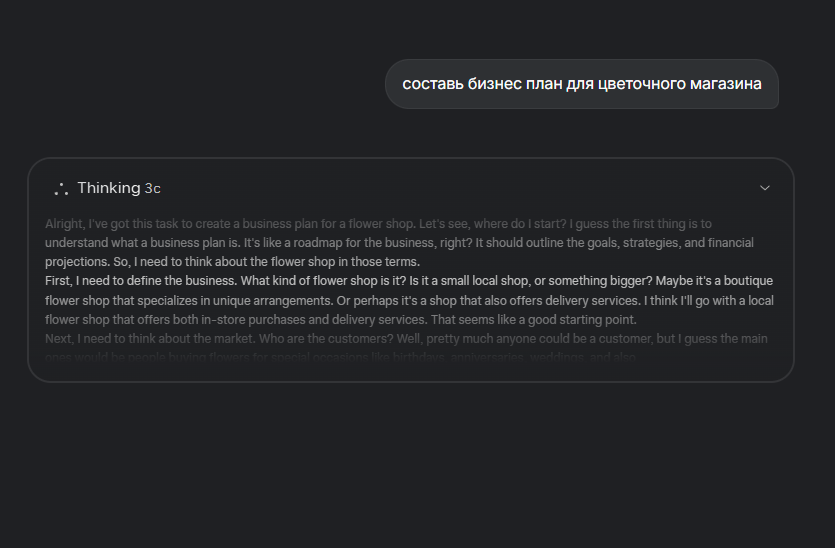Click the "Thinking" header label
Image resolution: width=835 pixels, height=548 pixels.
click(109, 188)
